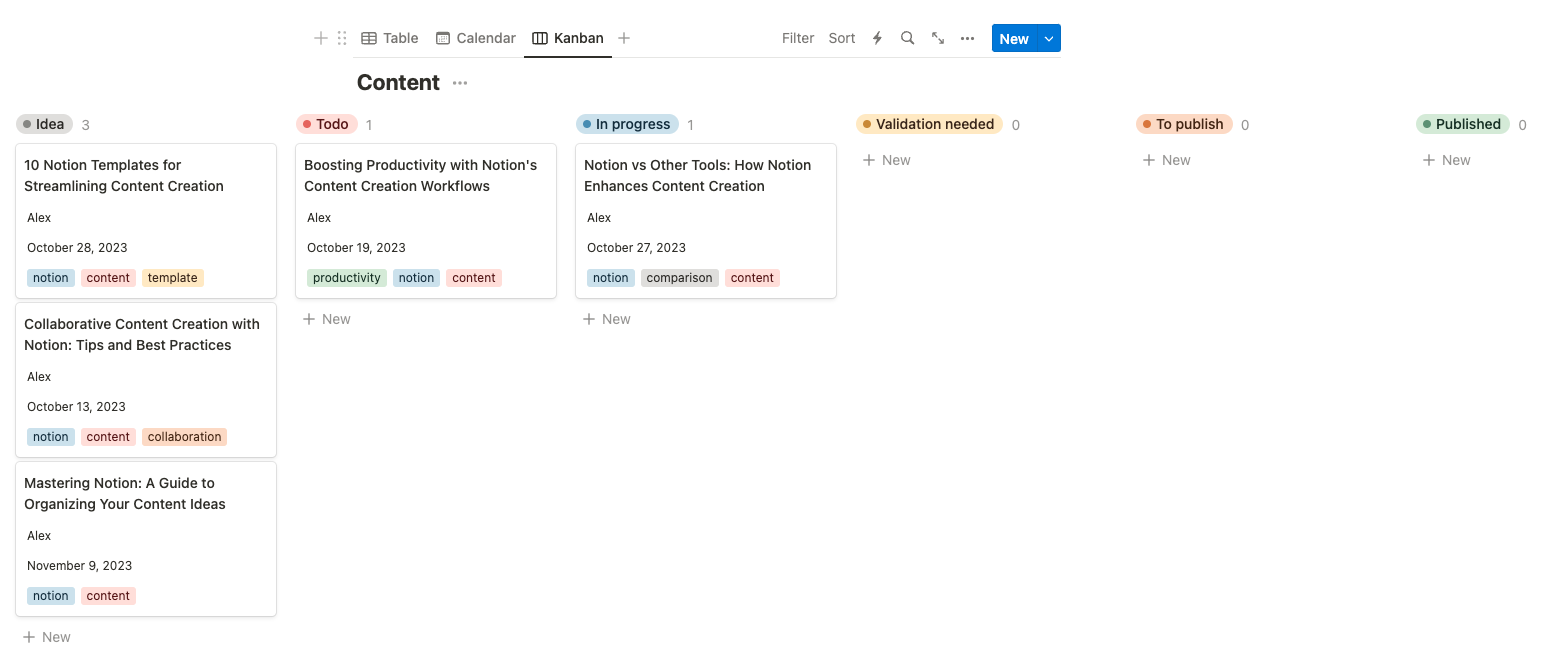The image size is (1562, 655).
Task: Click the plus icon left of the view tabs
Action: 321,38
